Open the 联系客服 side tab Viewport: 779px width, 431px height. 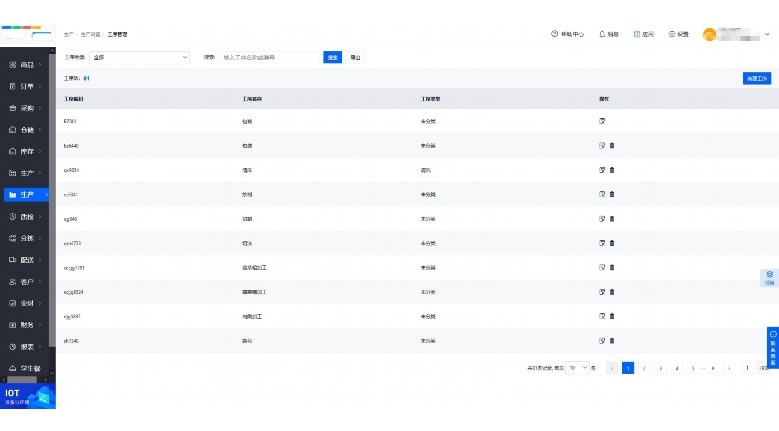(773, 347)
